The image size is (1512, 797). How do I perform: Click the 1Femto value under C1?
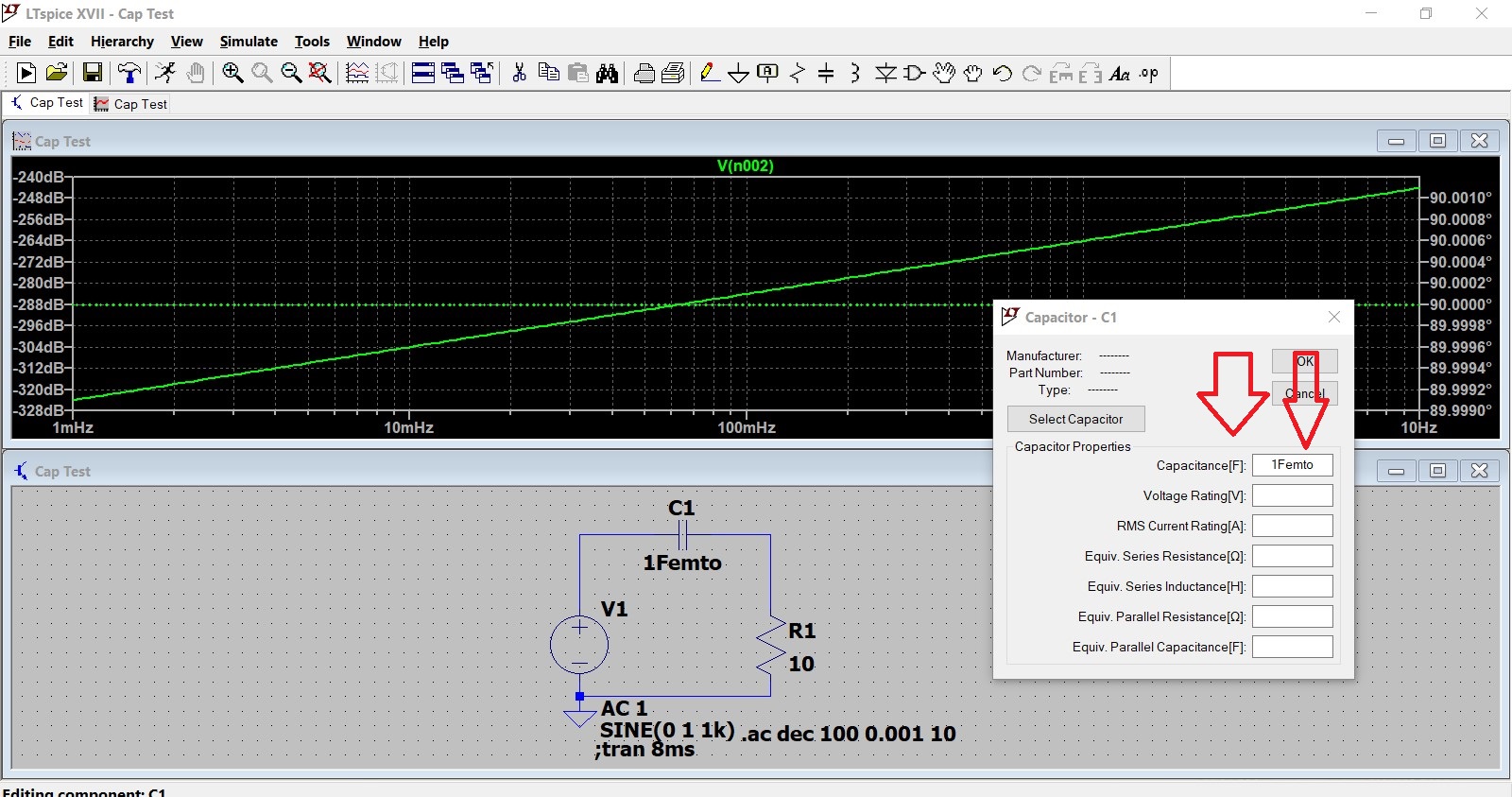(x=682, y=563)
